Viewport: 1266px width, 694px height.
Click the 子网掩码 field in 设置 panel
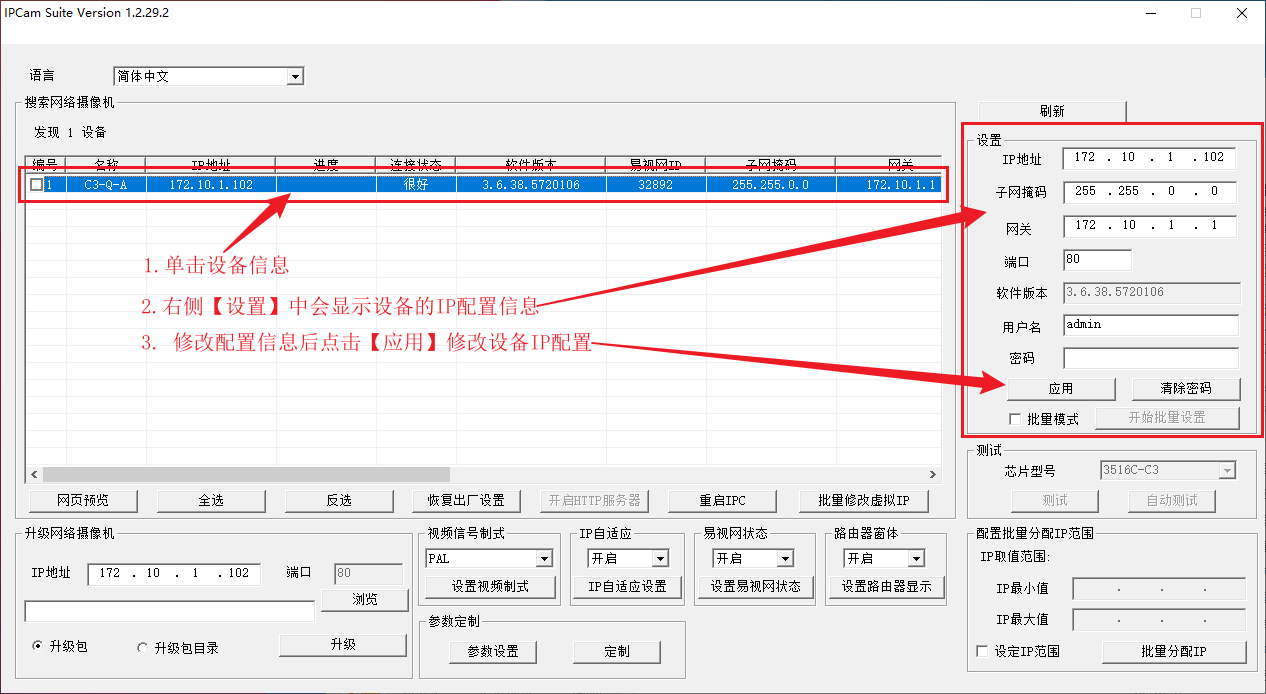[x=1150, y=191]
